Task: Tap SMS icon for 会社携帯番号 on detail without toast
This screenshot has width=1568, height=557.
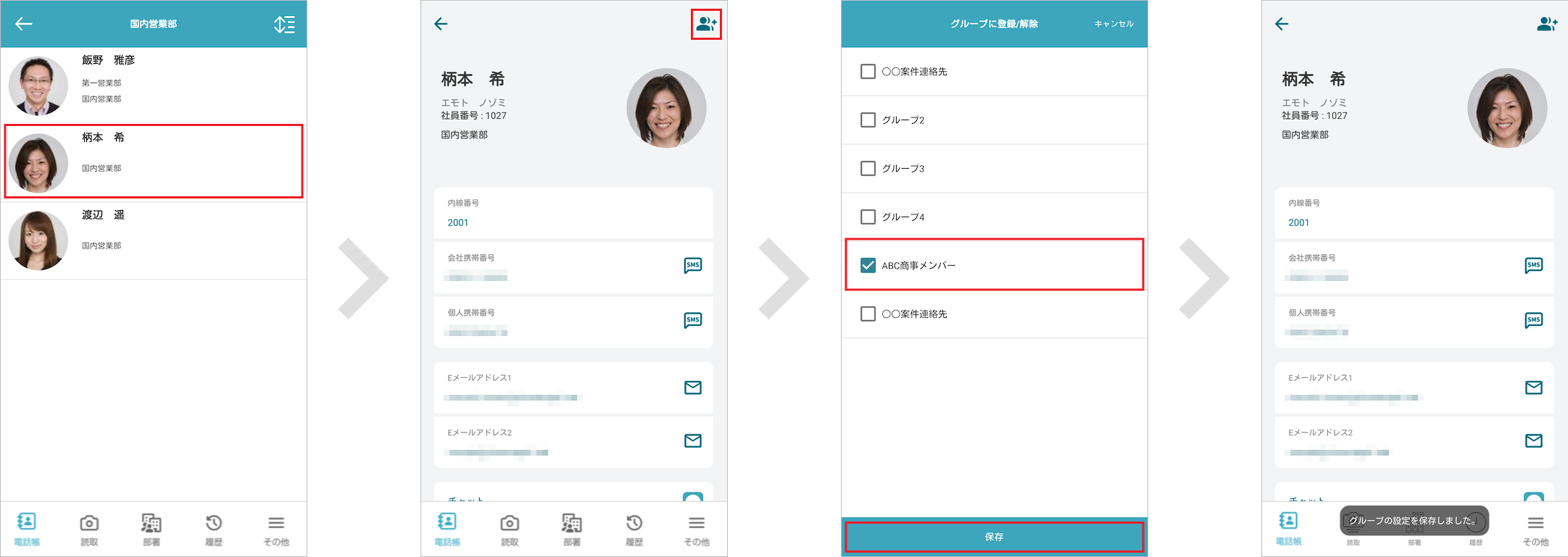Action: click(693, 265)
